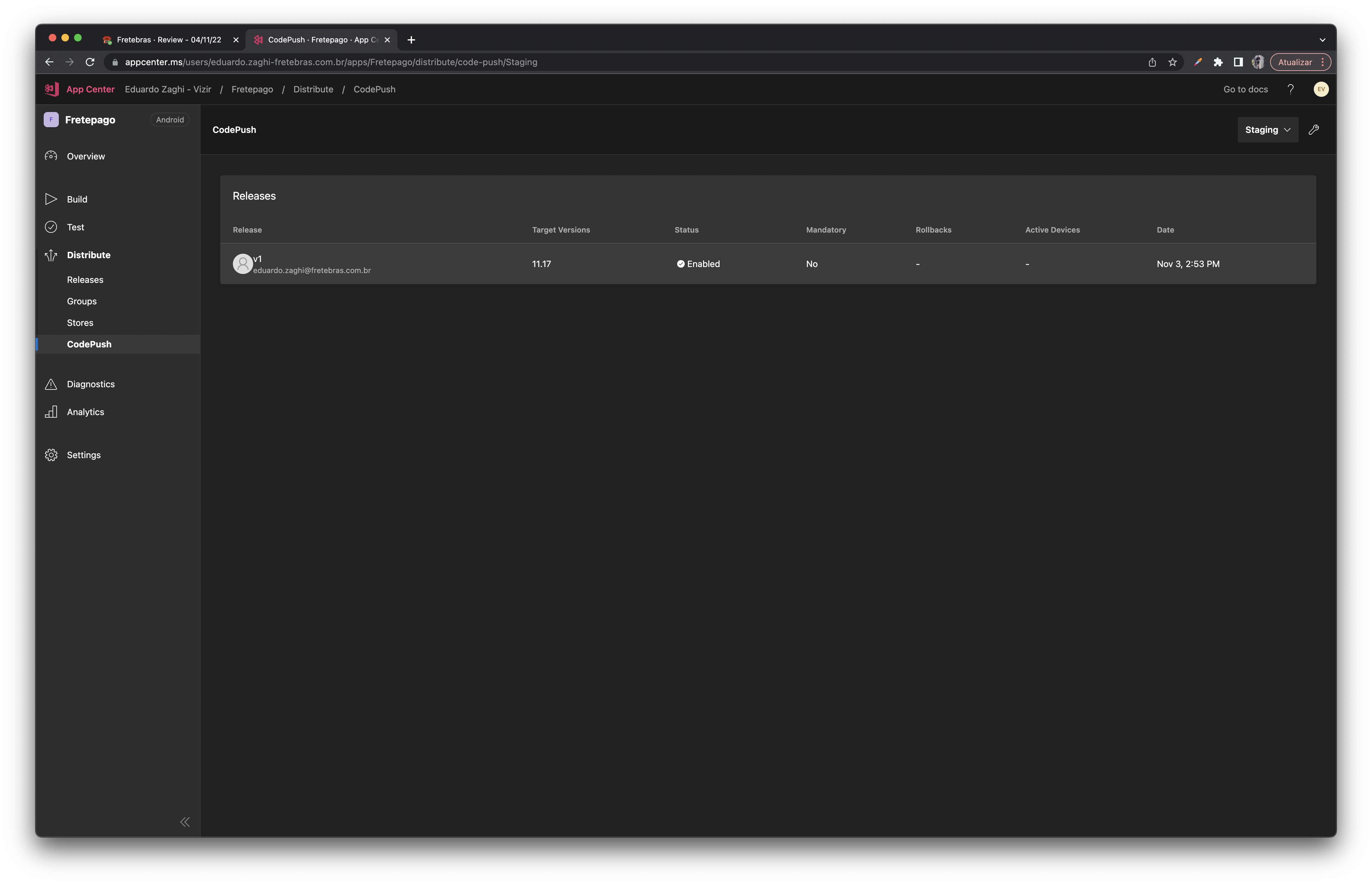Open the help question mark icon

click(1290, 89)
